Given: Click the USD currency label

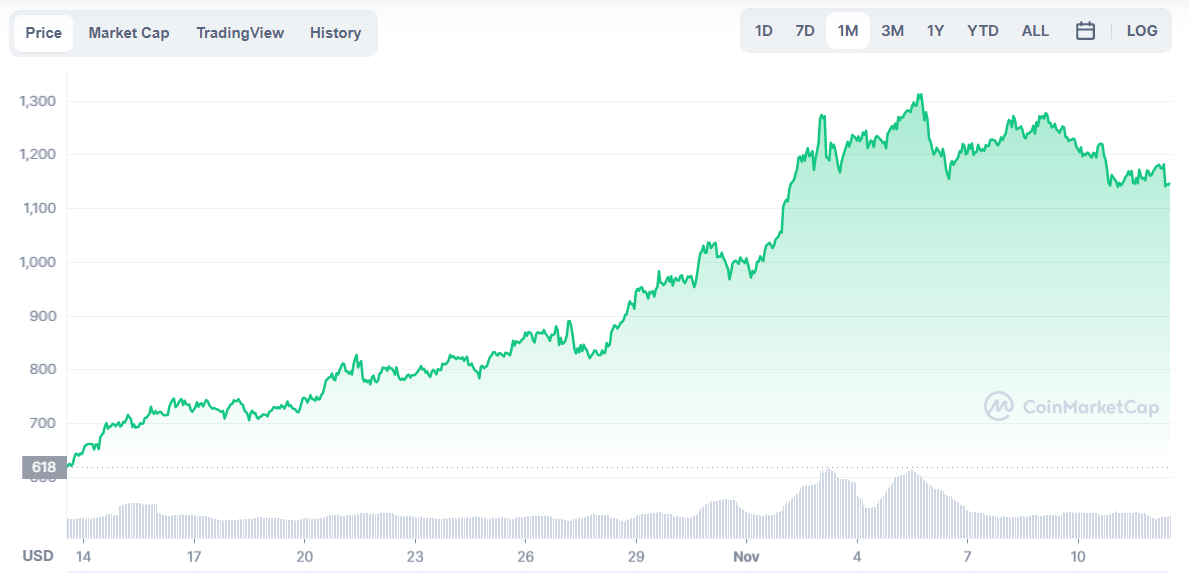Looking at the screenshot, I should click(x=38, y=556).
